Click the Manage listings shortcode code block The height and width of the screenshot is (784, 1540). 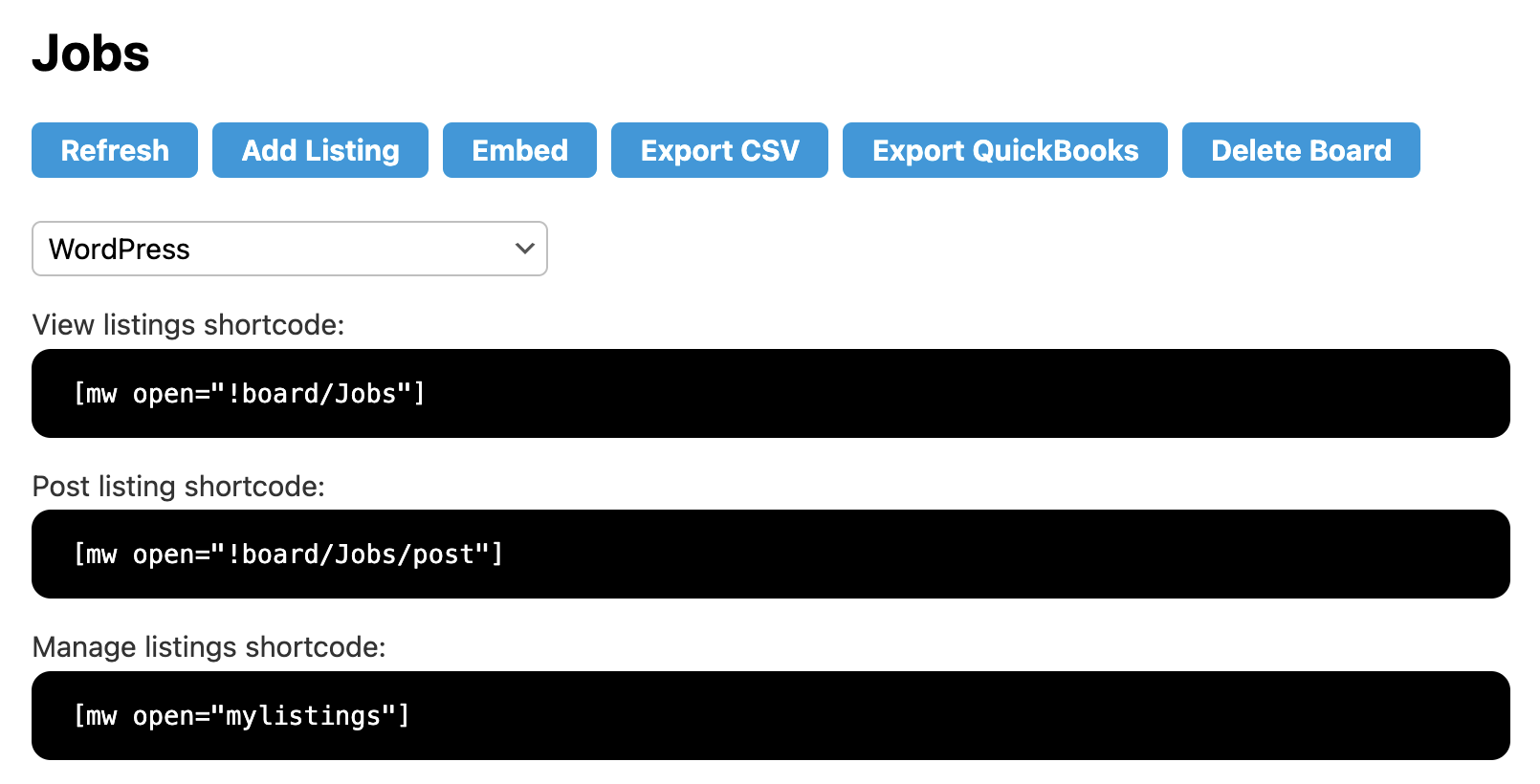click(770, 715)
